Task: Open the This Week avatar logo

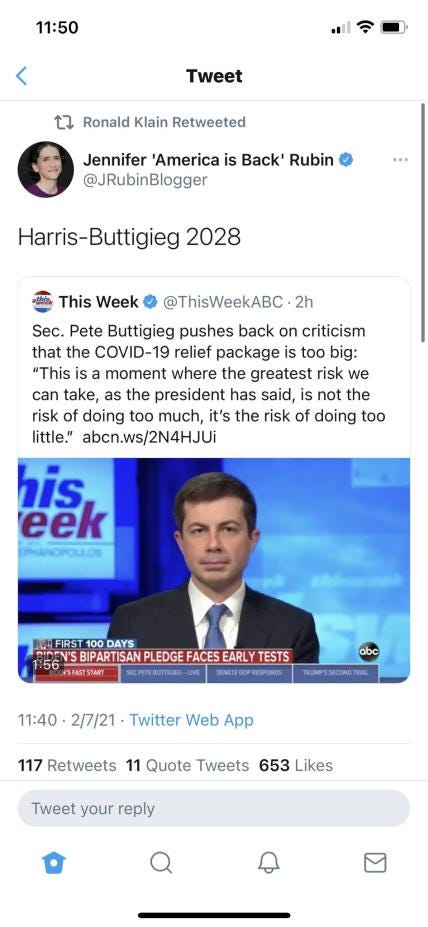Action: coord(42,302)
